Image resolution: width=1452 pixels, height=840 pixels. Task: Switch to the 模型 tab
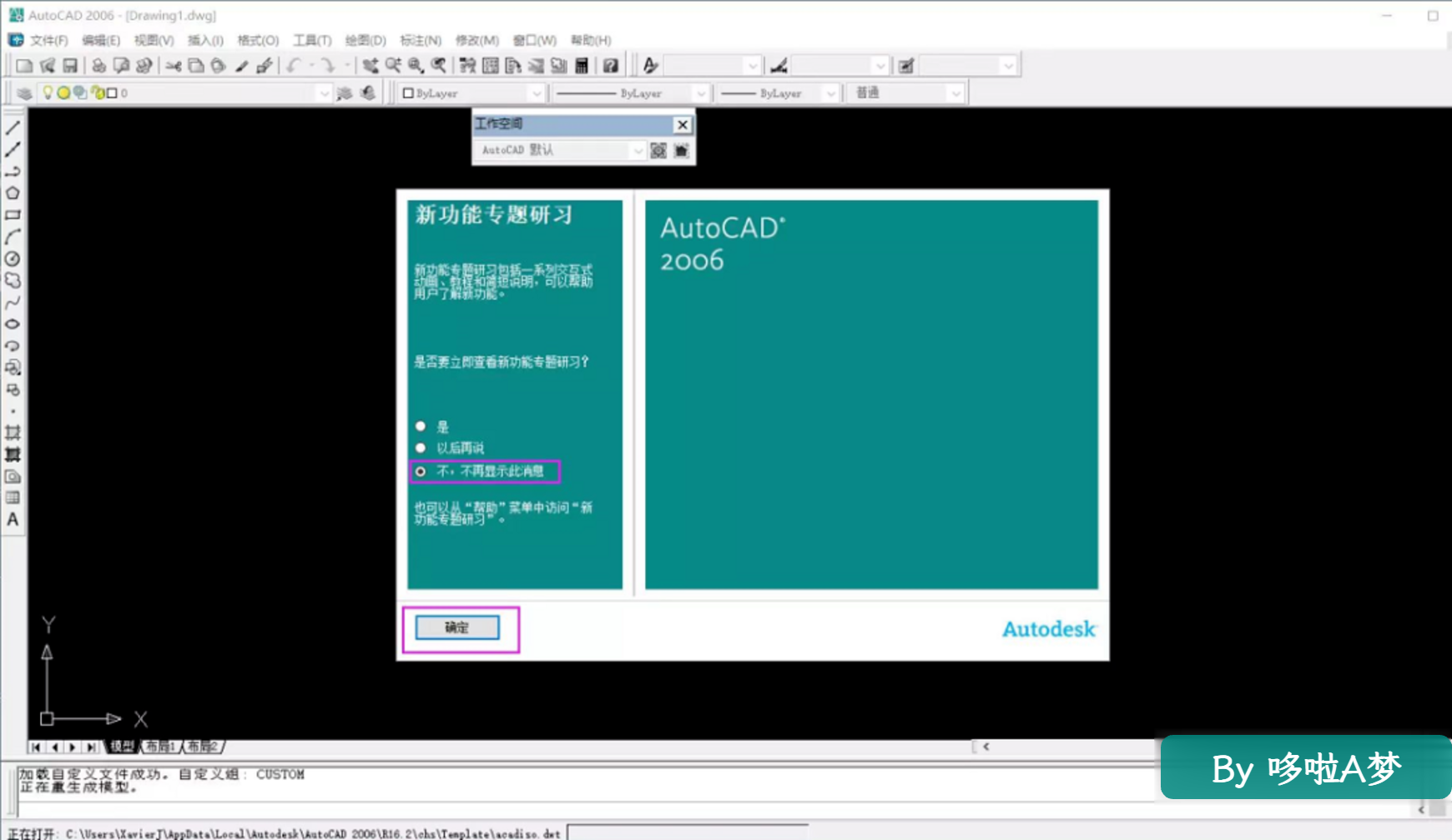[x=122, y=747]
